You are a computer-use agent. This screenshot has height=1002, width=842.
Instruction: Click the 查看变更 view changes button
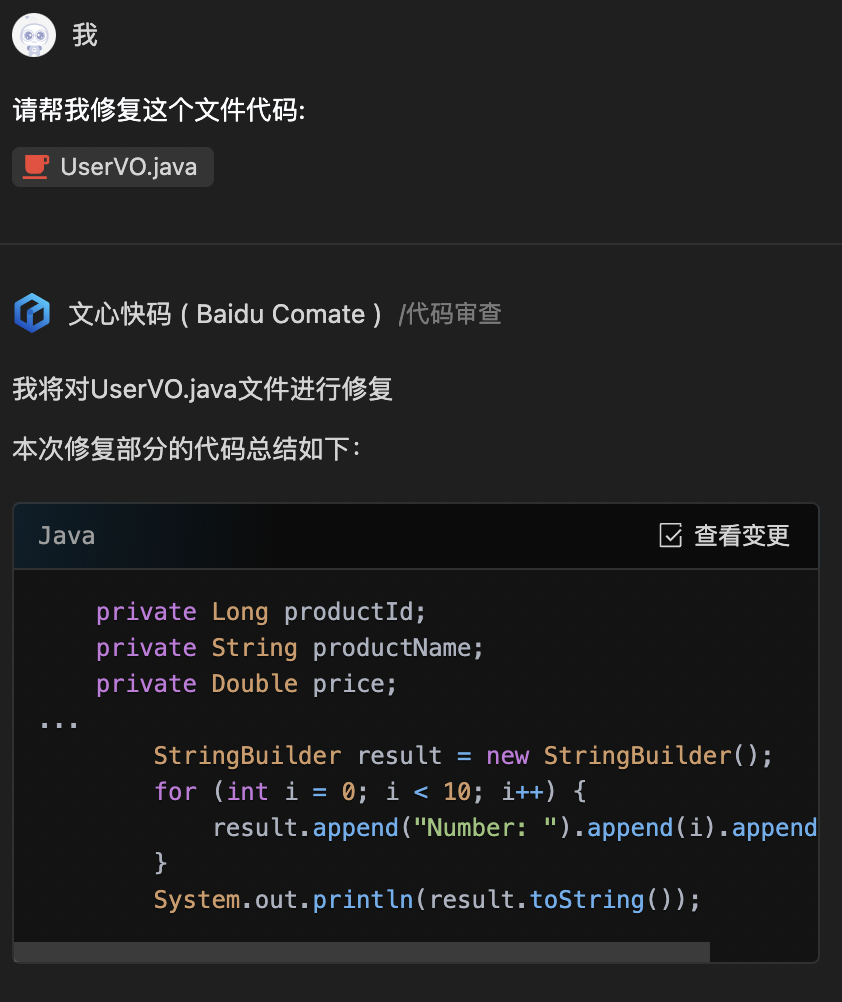pos(724,536)
